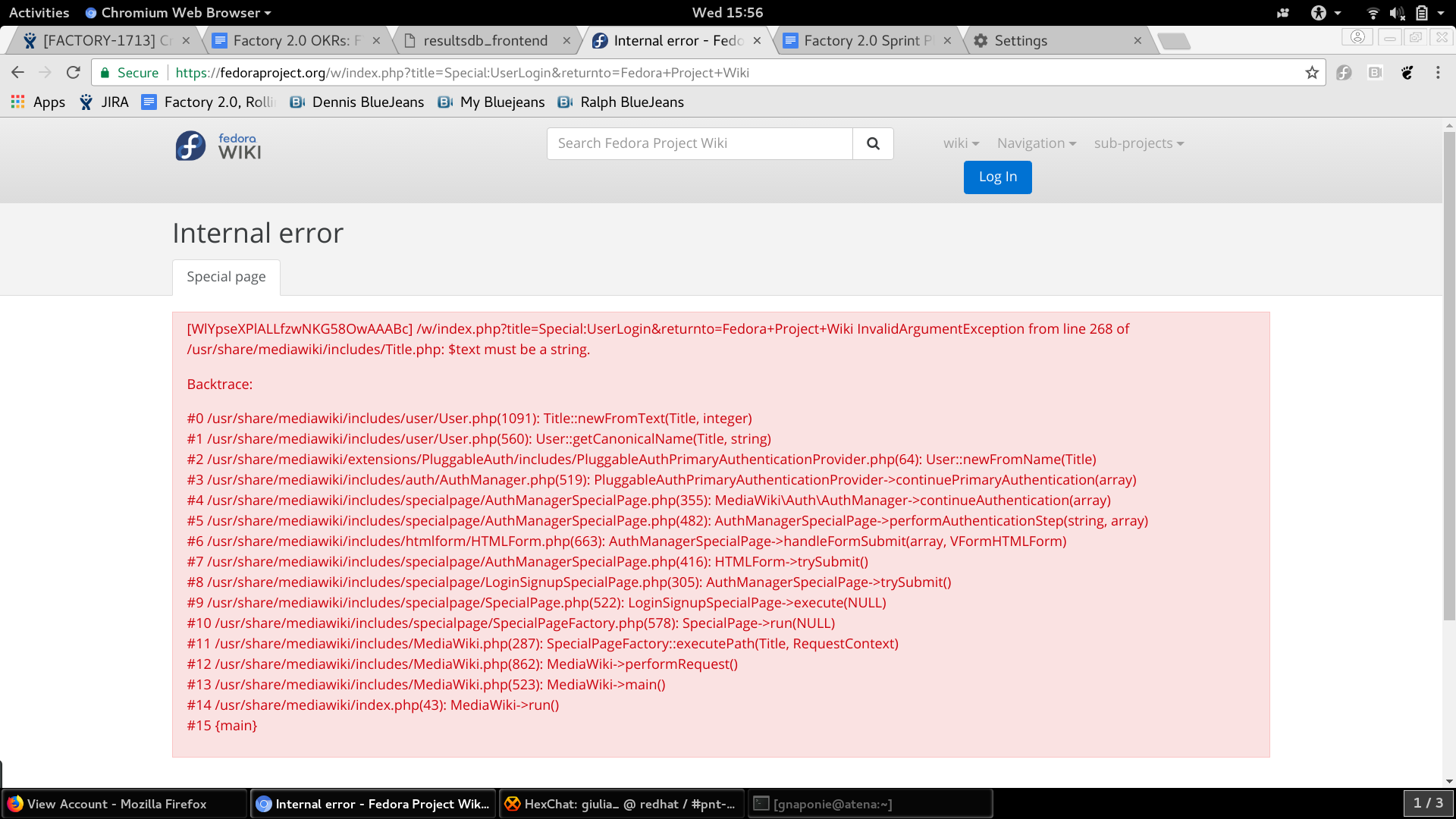This screenshot has width=1456, height=819.
Task: Click the volume icon in top bar
Action: [1397, 13]
